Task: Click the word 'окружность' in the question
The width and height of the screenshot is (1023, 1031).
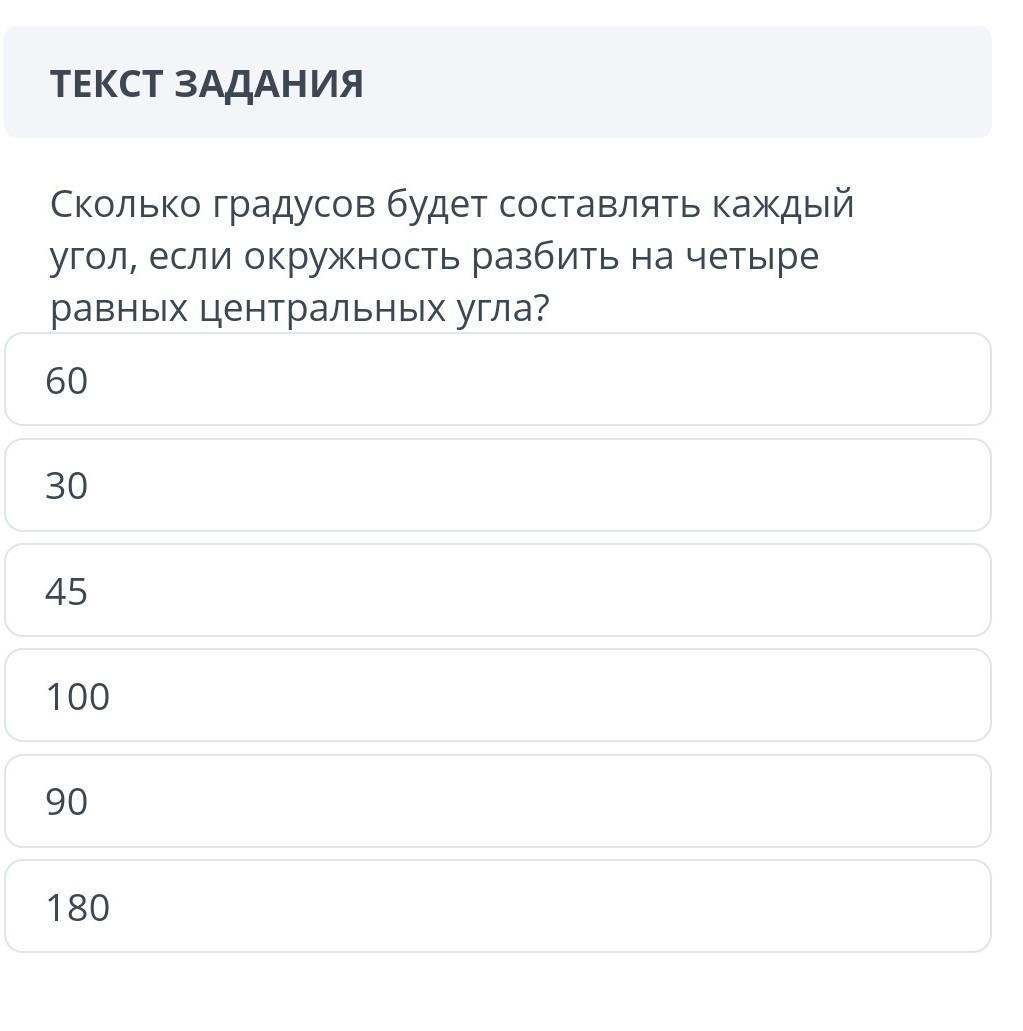Action: point(352,258)
